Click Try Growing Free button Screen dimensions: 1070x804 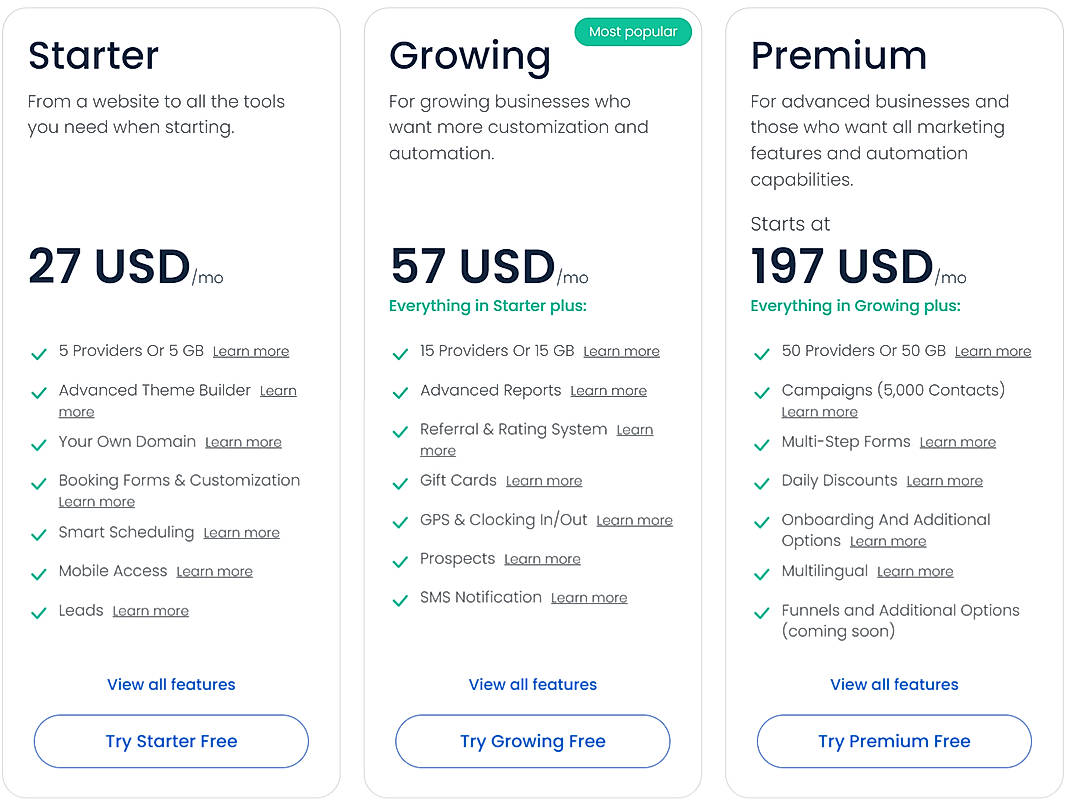tap(532, 741)
